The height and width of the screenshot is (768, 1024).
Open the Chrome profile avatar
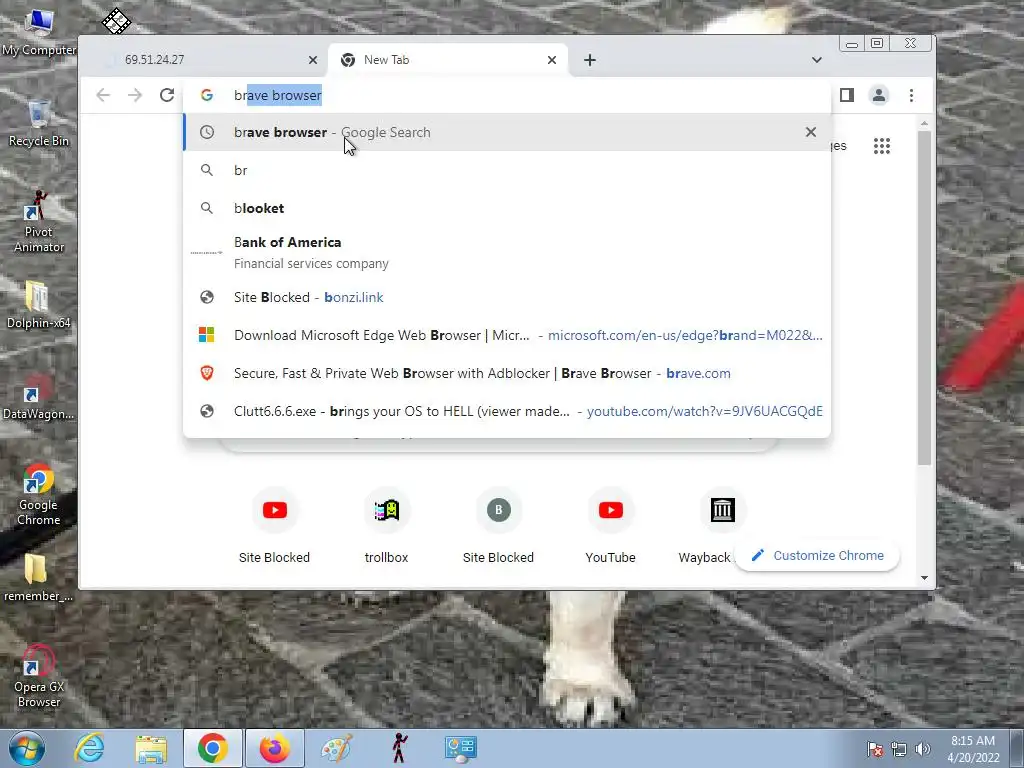tap(879, 95)
